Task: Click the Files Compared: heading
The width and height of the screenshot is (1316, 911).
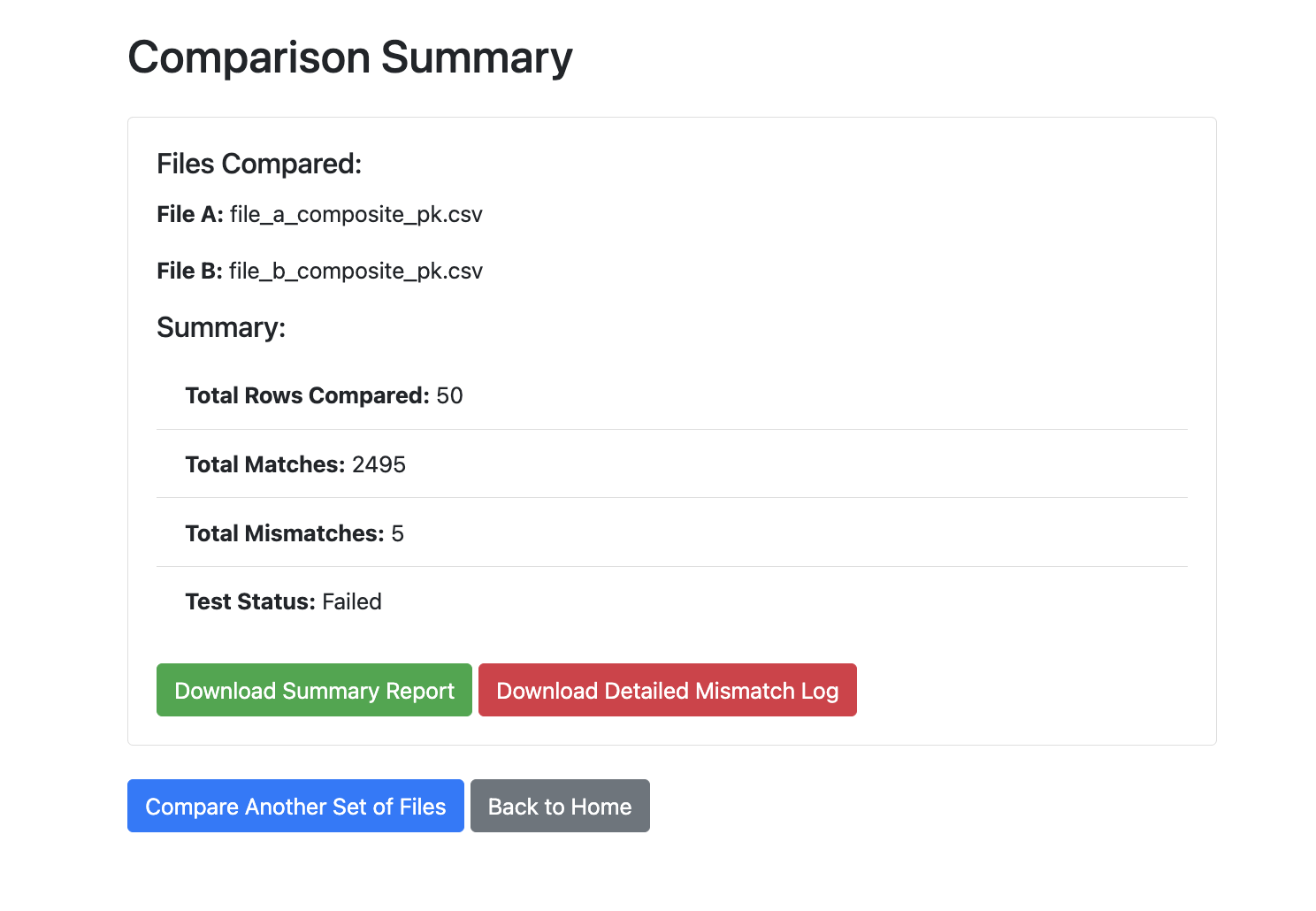Action: [259, 164]
